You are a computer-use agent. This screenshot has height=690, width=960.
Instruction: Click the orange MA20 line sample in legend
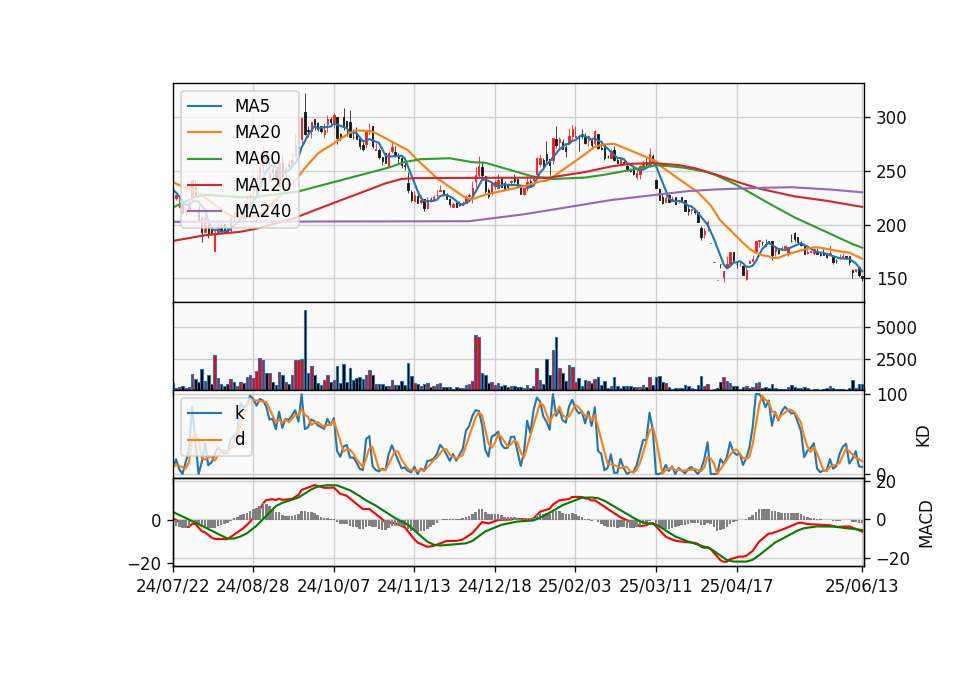[x=204, y=132]
